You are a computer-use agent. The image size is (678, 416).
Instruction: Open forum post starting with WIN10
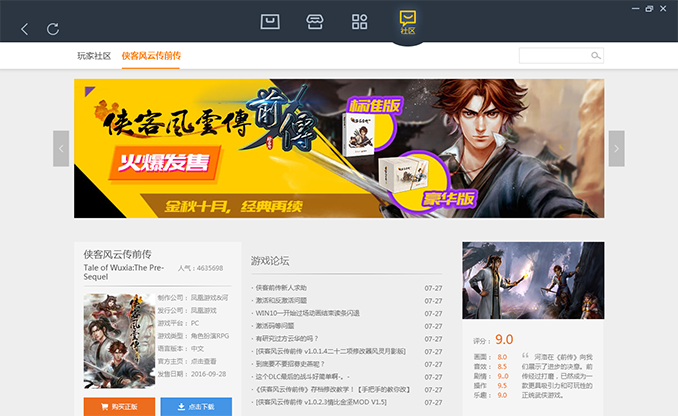(x=307, y=313)
